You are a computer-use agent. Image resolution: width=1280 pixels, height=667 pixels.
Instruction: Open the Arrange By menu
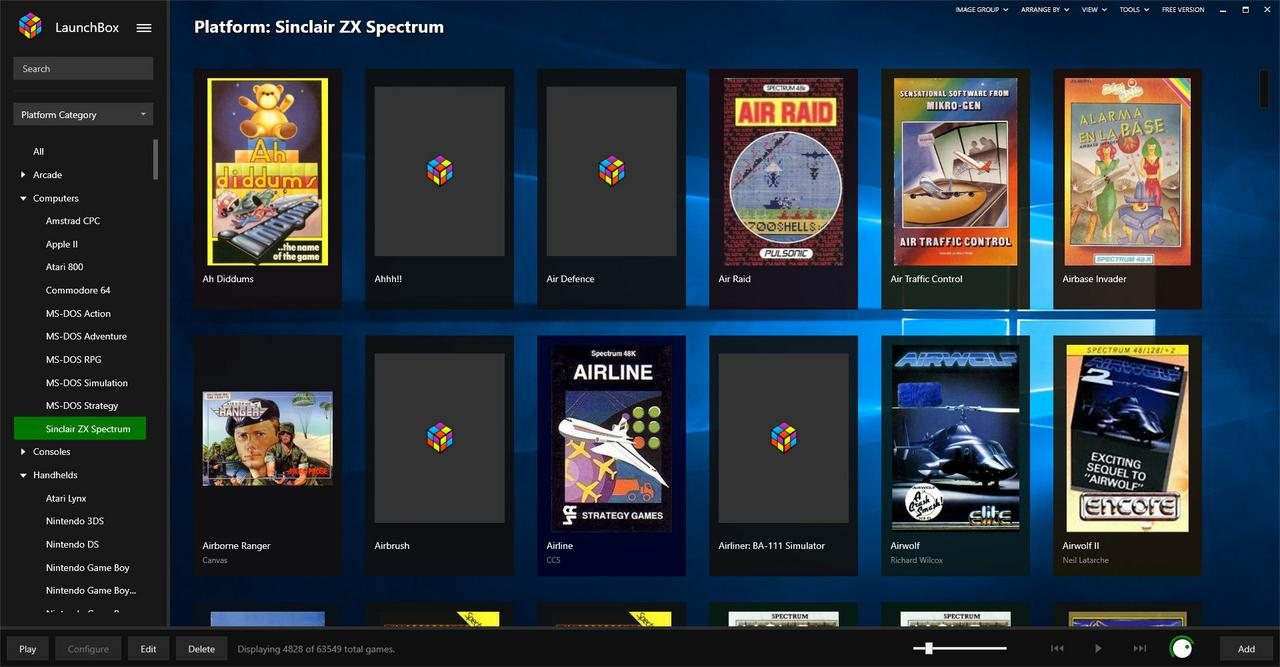click(1045, 10)
